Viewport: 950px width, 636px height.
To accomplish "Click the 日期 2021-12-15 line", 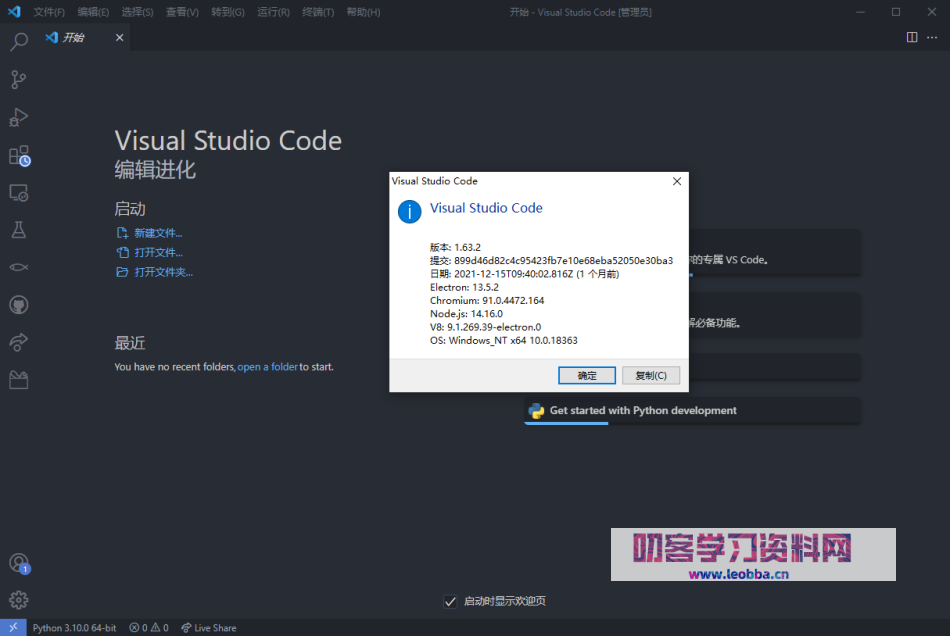I will coord(525,274).
